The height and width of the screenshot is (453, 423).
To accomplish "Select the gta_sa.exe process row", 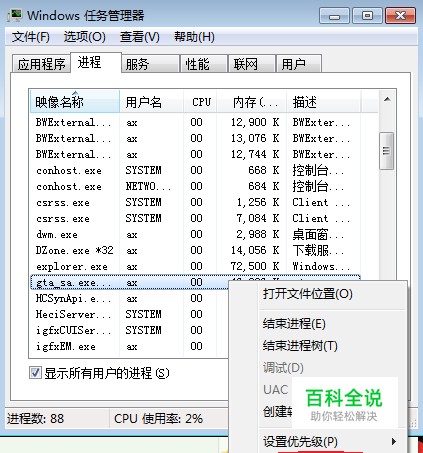I will click(130, 282).
